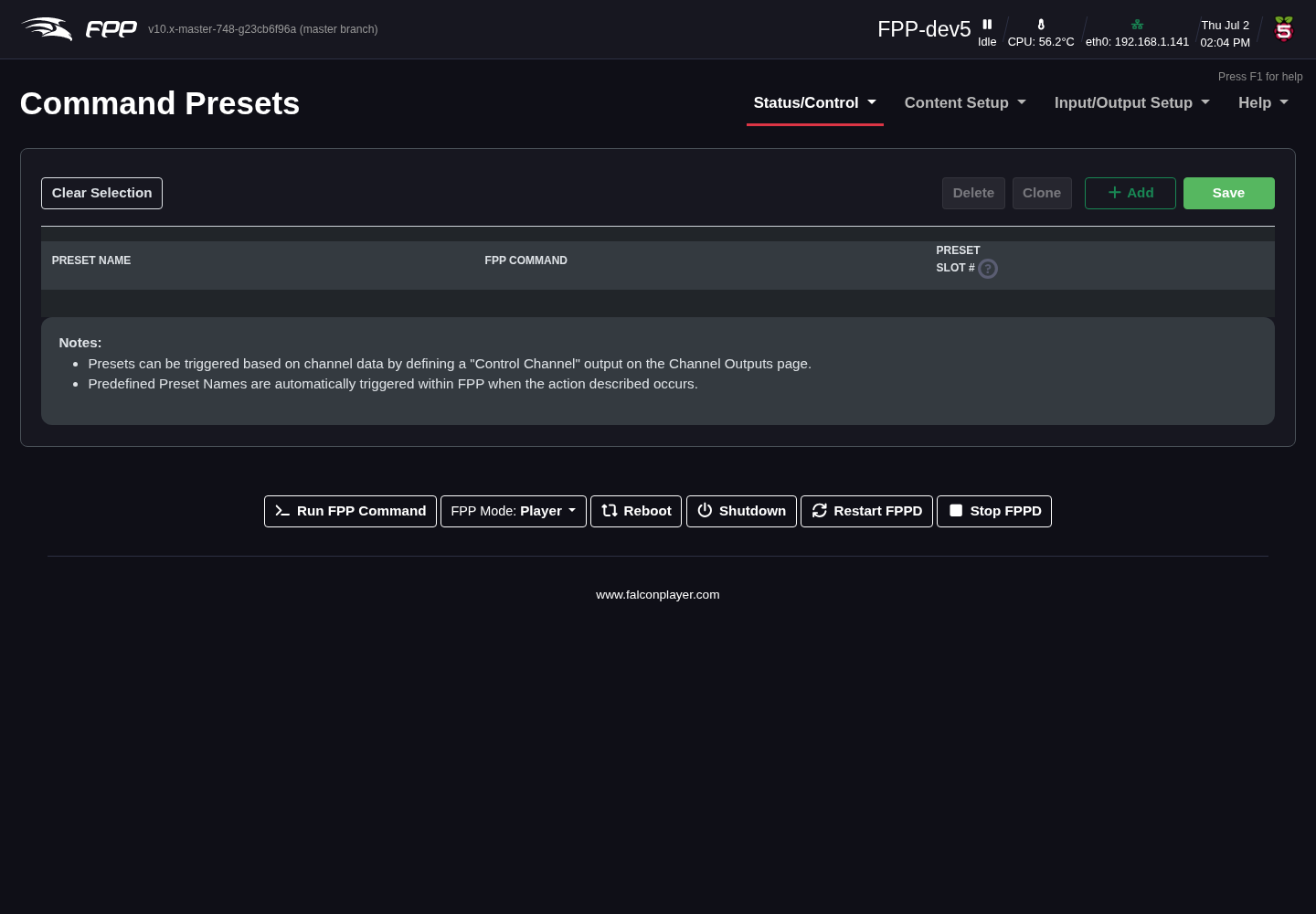Click the Stop FPPD button

click(x=994, y=511)
